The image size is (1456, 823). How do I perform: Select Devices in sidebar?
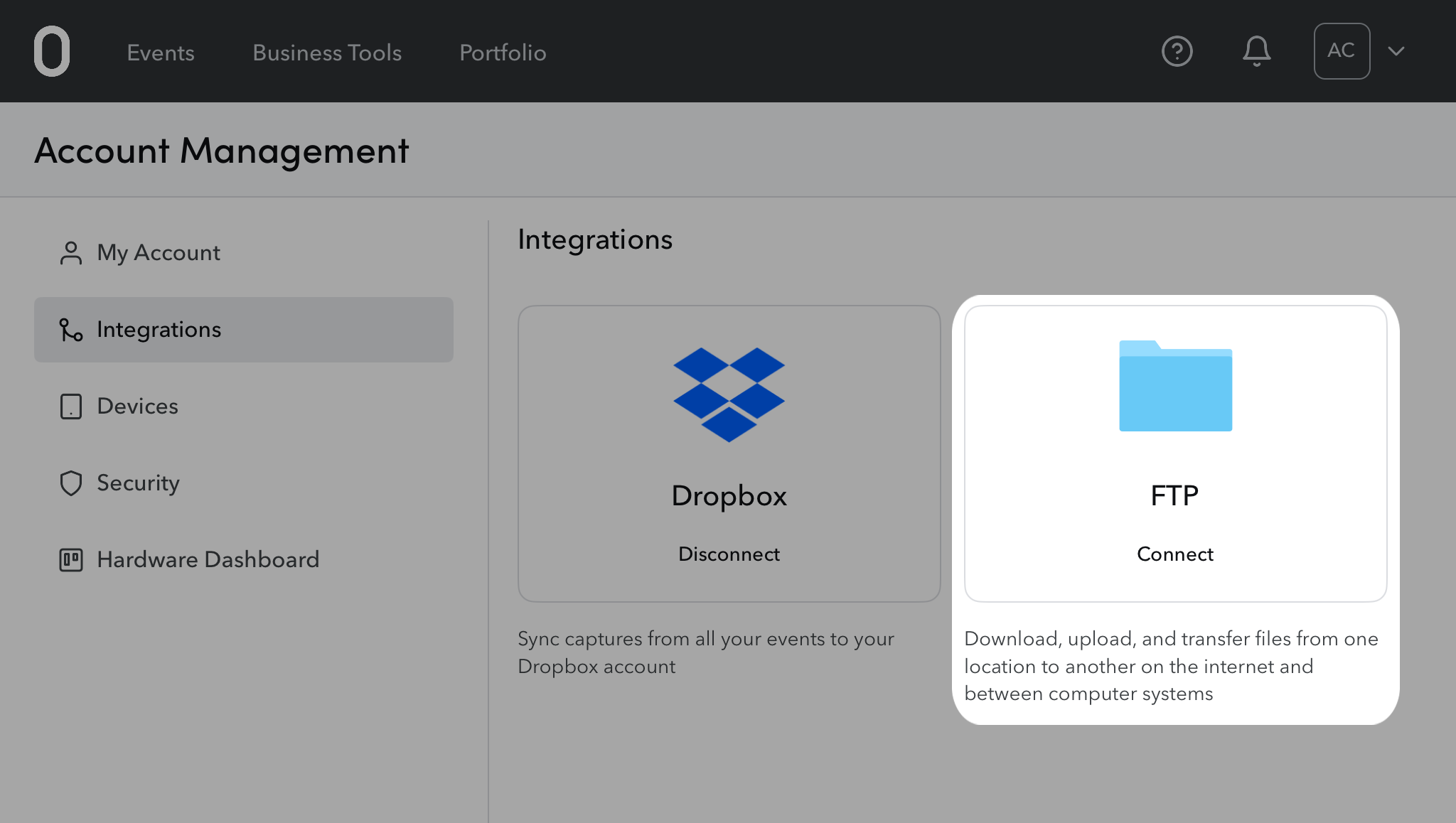[244, 407]
